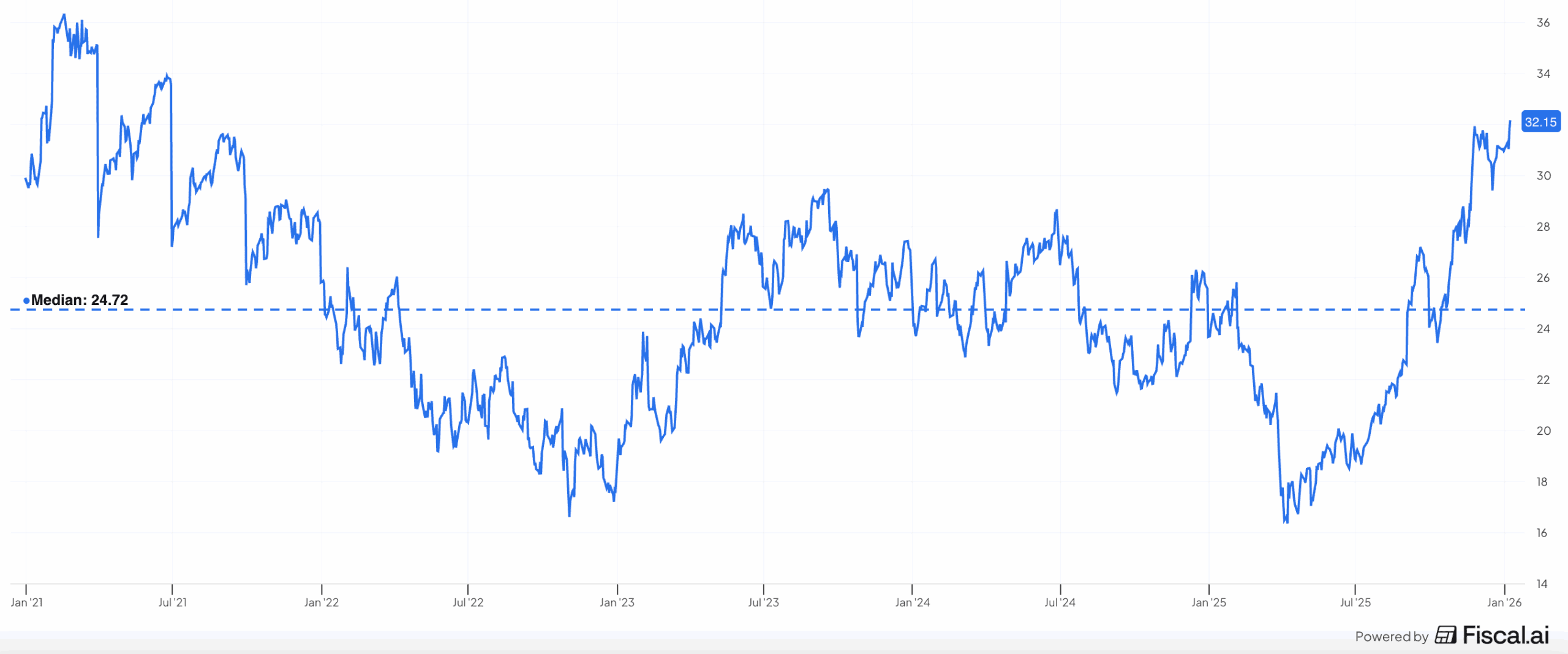
Task: Click the 32.15 current value badge
Action: 1540,122
